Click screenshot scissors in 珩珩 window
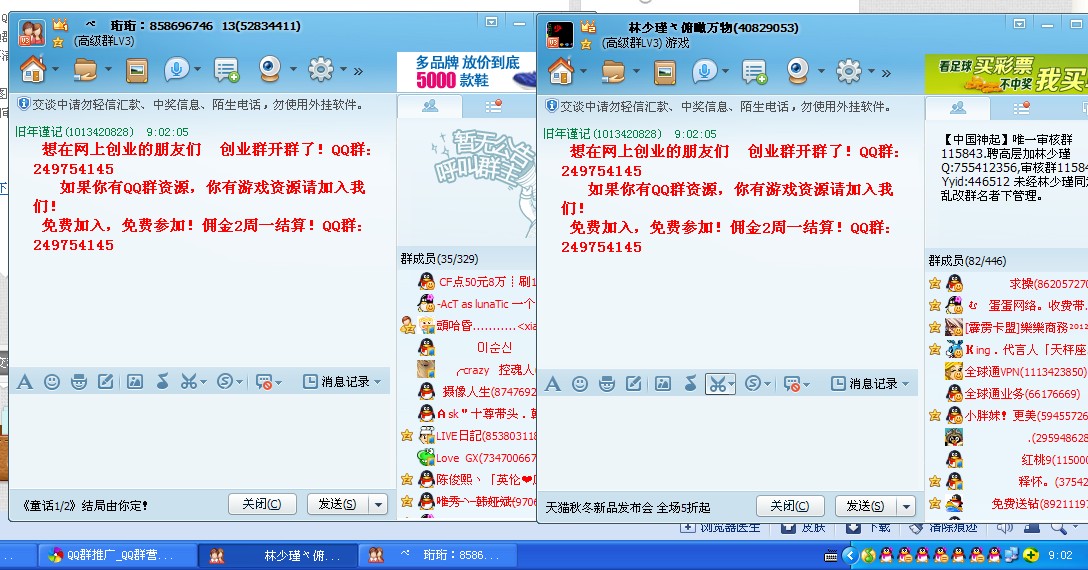The height and width of the screenshot is (570, 1088). (188, 382)
